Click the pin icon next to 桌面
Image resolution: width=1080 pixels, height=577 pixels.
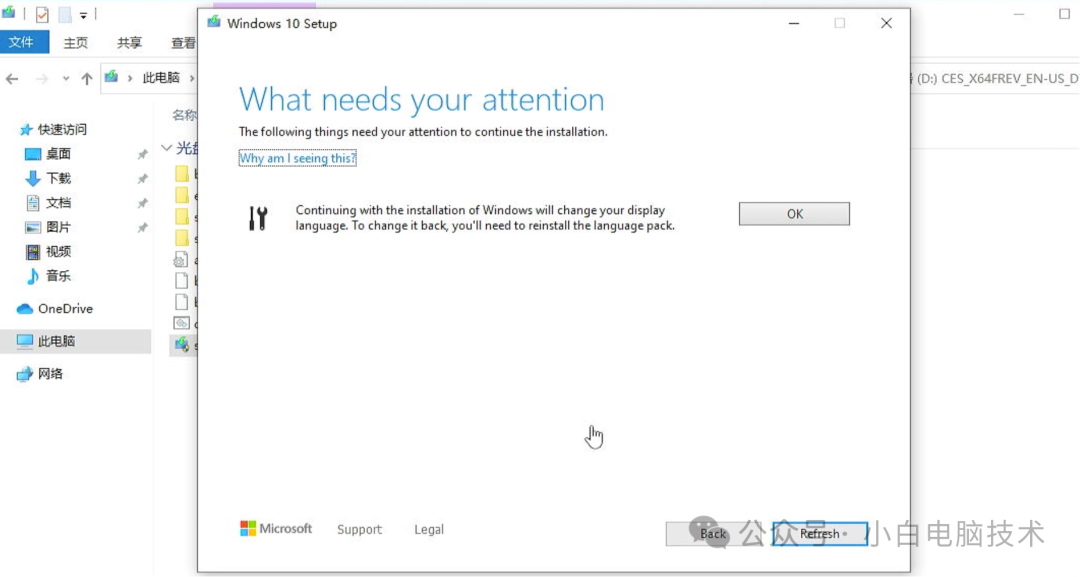pos(143,154)
